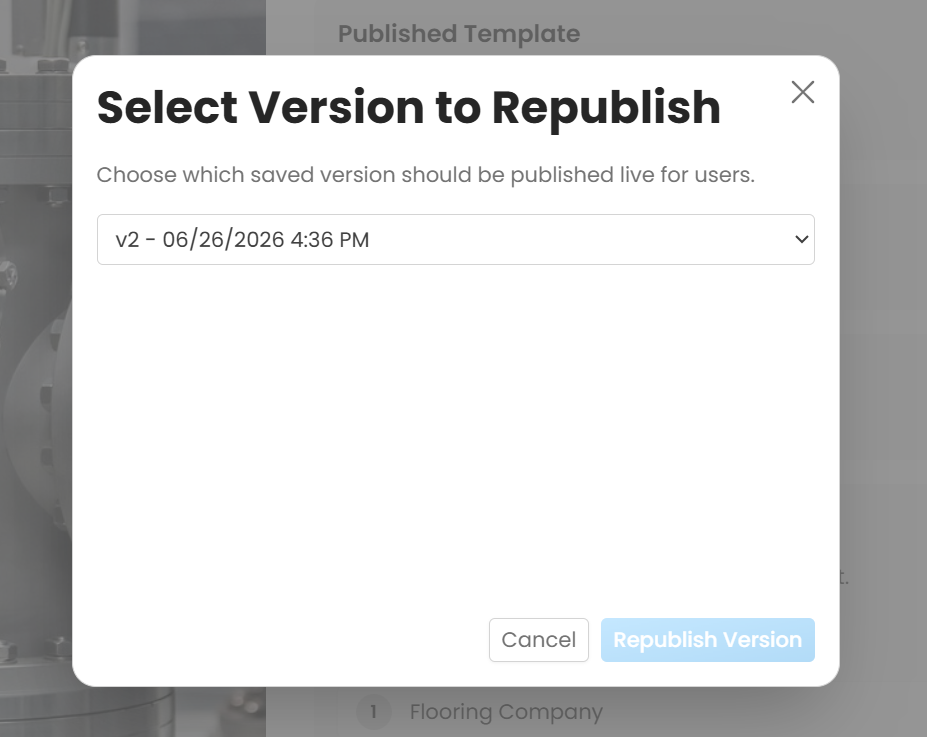Select the v2 - 06/26/2026 4:36 PM entry
Image resolution: width=927 pixels, height=737 pixels.
tap(242, 239)
